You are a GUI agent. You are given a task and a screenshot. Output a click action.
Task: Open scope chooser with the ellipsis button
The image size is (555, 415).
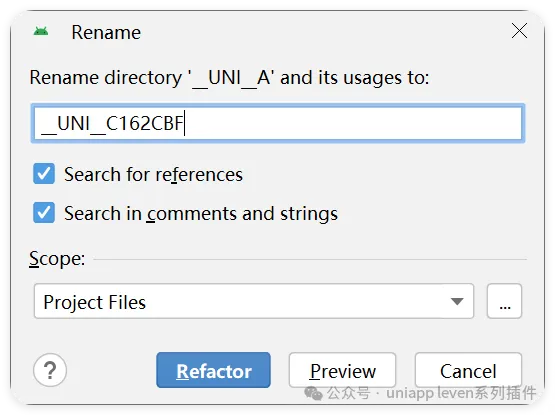[x=504, y=301]
